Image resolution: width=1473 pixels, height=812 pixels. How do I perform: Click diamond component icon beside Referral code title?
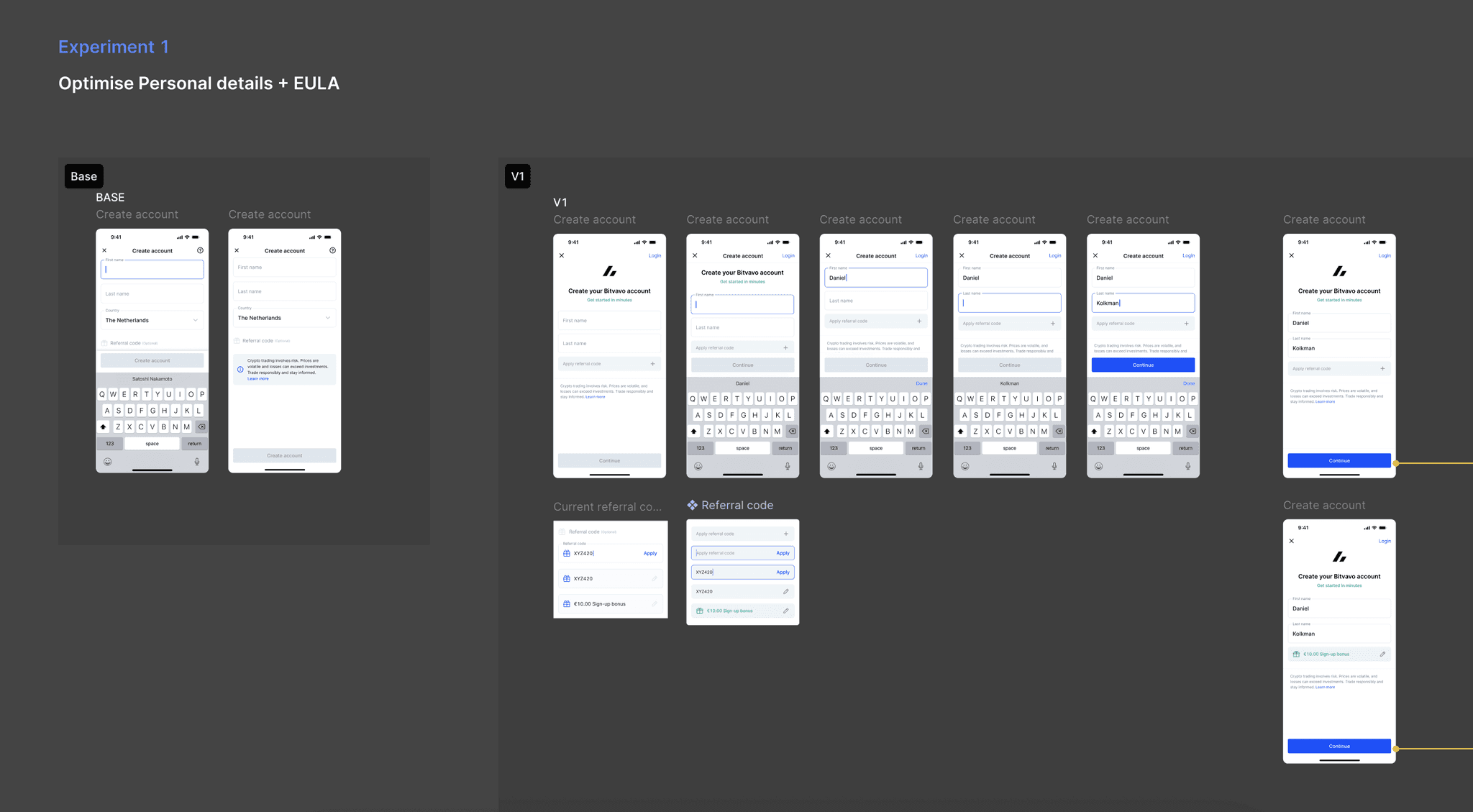pos(692,505)
